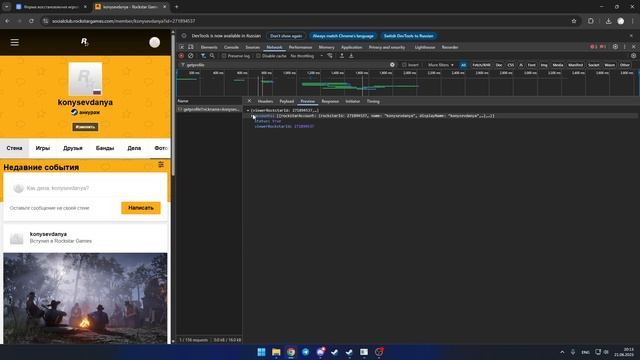Close the request details pane
640x360 pixels.
click(249, 101)
